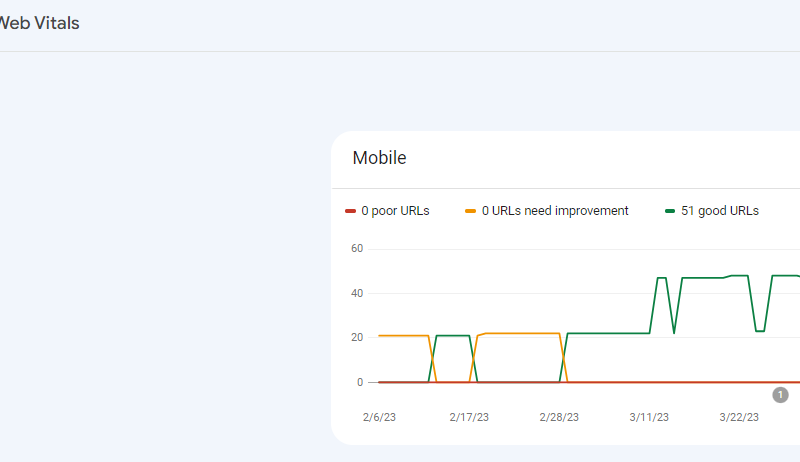Click the red poor URLs legend swatch
Image resolution: width=800 pixels, height=462 pixels.
click(x=350, y=211)
